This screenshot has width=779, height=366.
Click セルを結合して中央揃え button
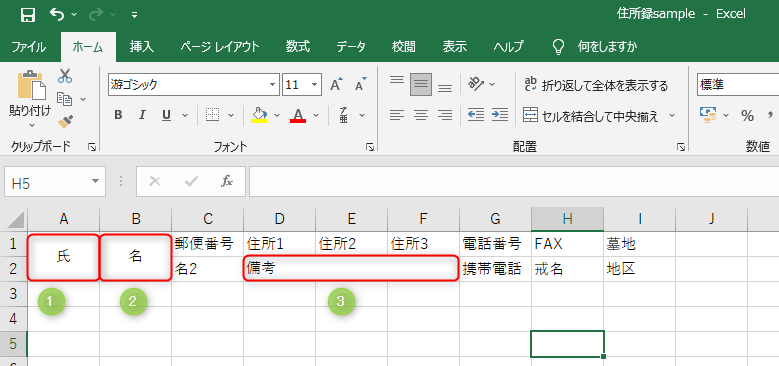click(591, 116)
